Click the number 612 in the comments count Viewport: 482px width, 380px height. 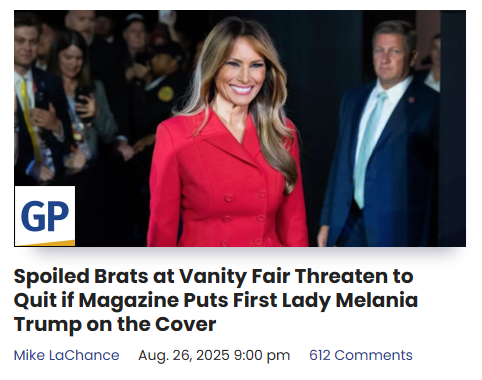point(320,355)
